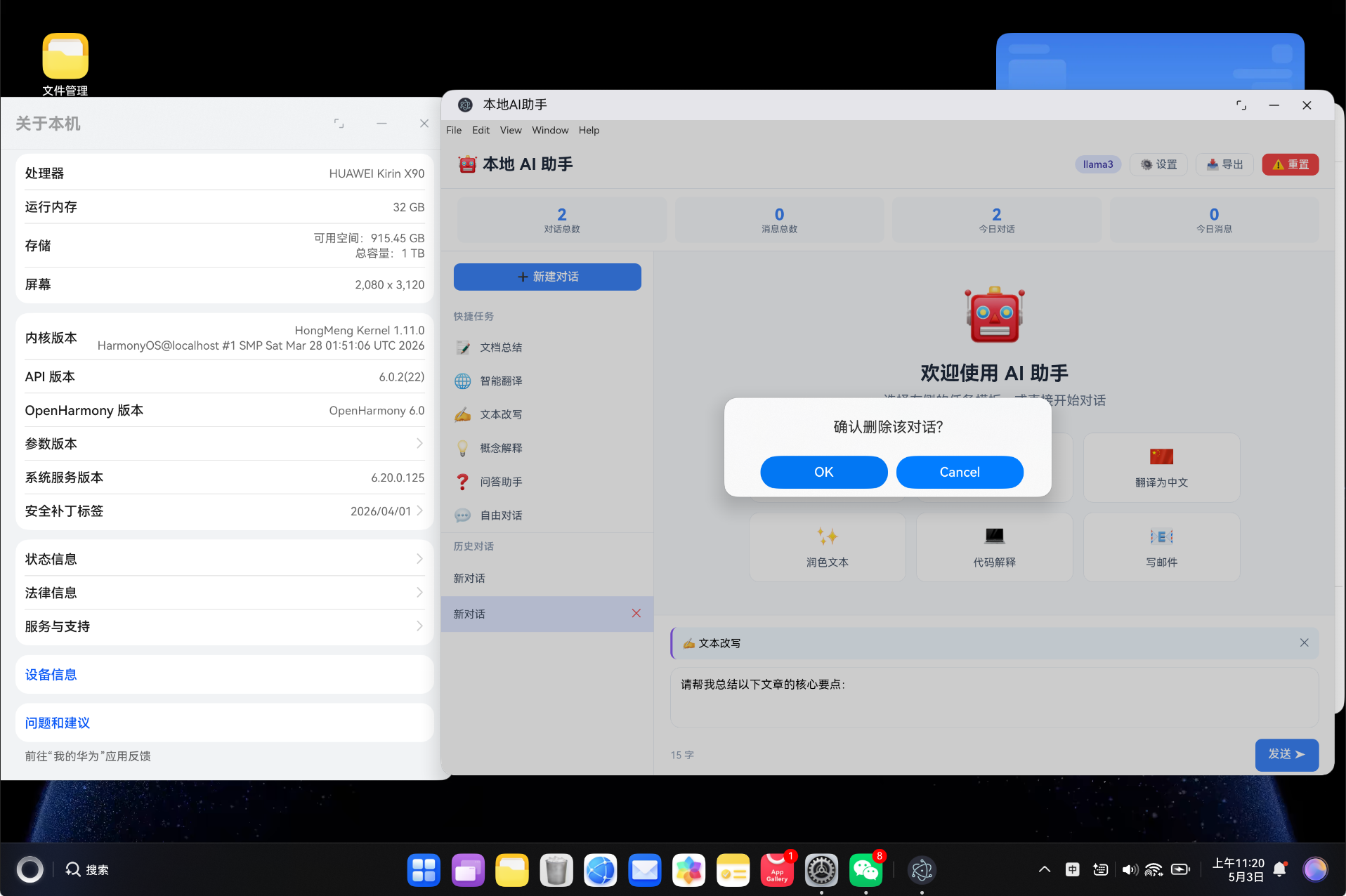The image size is (1346, 896).
Task: Open the Window menu
Action: coord(550,130)
